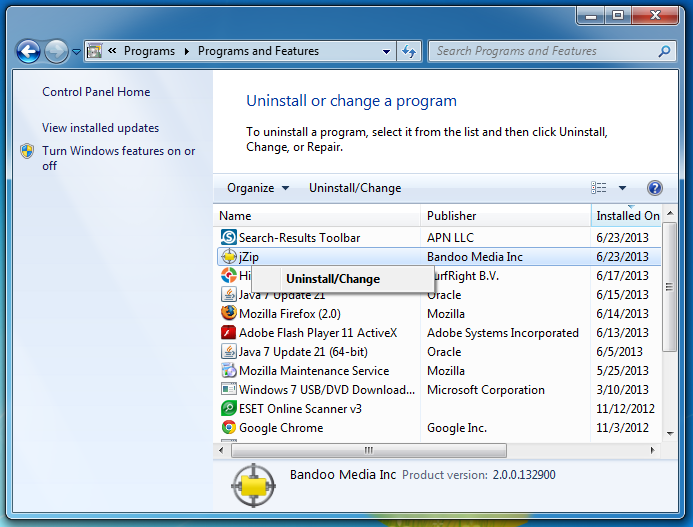Select Mozilla Maintenance Service entry
Screen dimensions: 693x527
click(314, 371)
